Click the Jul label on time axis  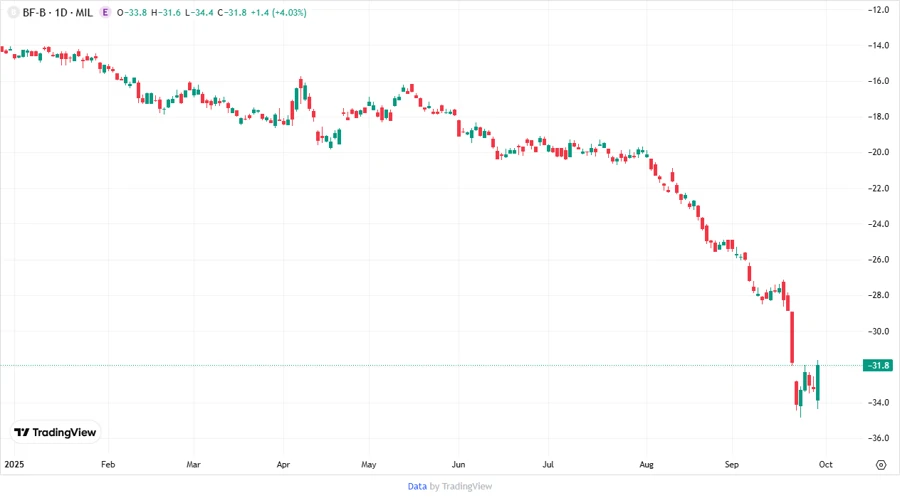point(548,464)
